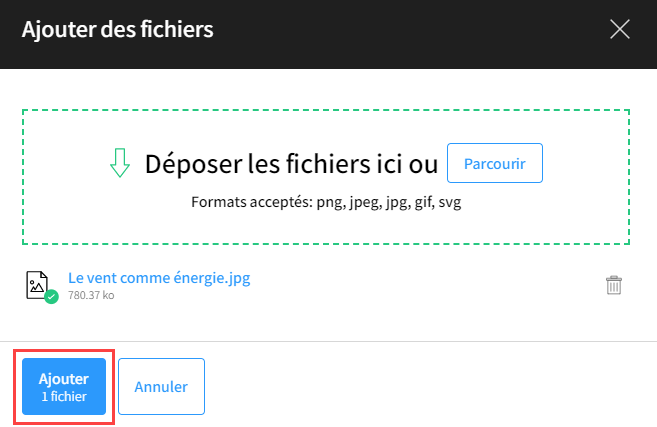The width and height of the screenshot is (657, 427).
Task: Select the 780.37 ko file size label
Action: (91, 295)
